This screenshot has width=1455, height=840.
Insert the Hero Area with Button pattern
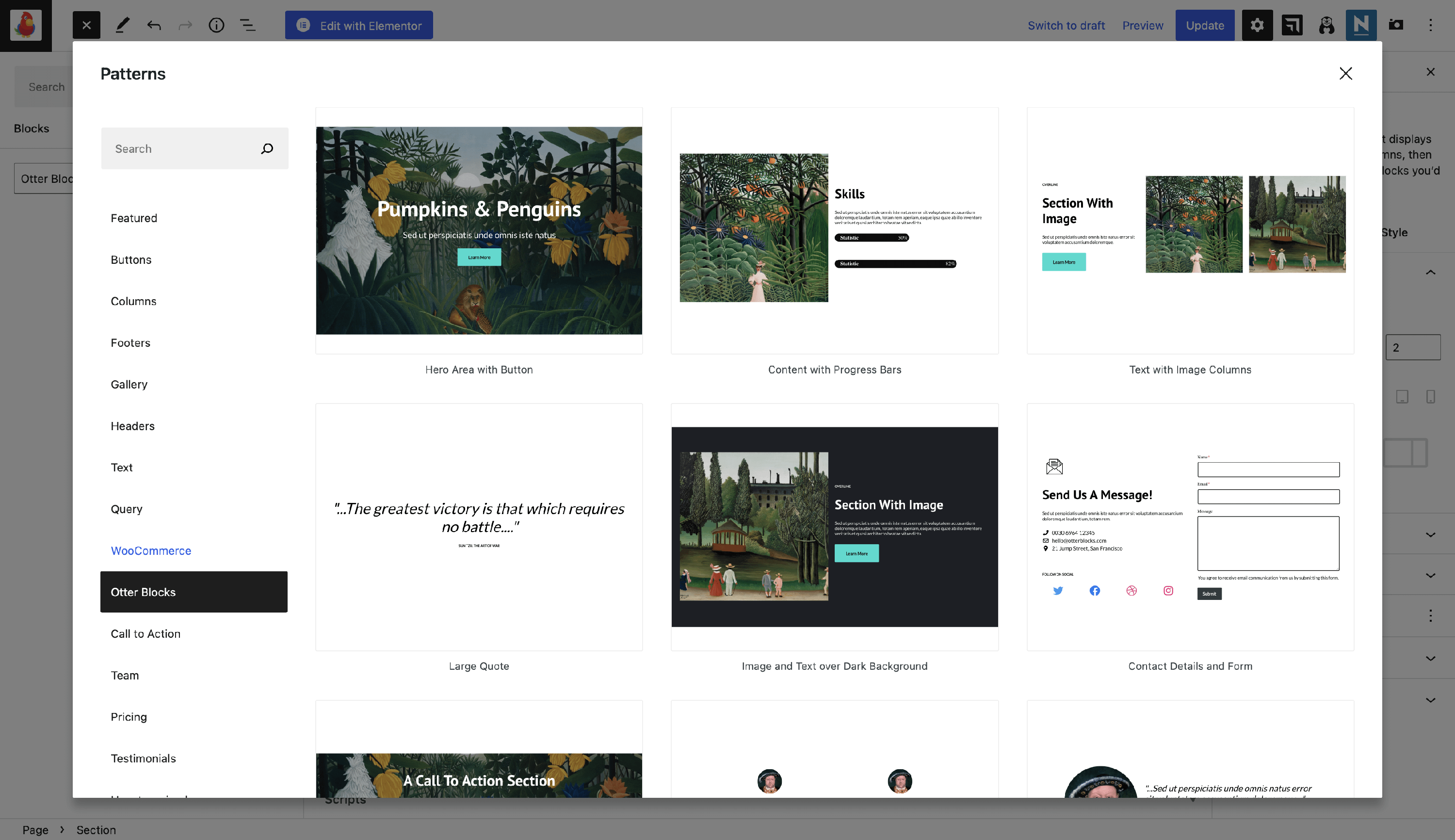click(479, 231)
